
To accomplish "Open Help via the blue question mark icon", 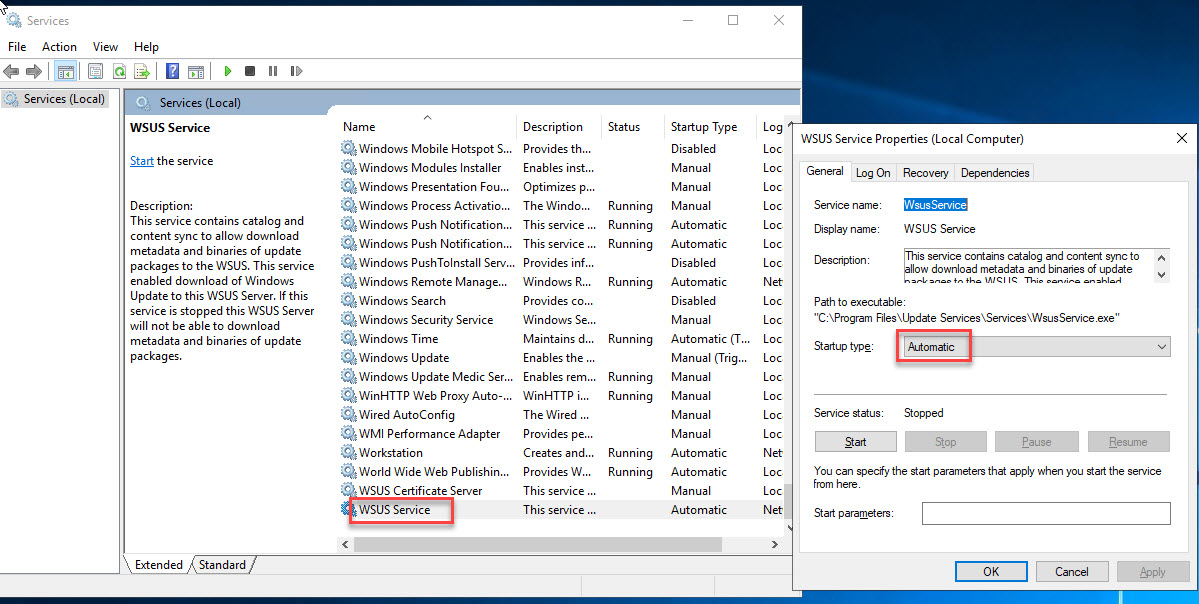I will coord(172,71).
